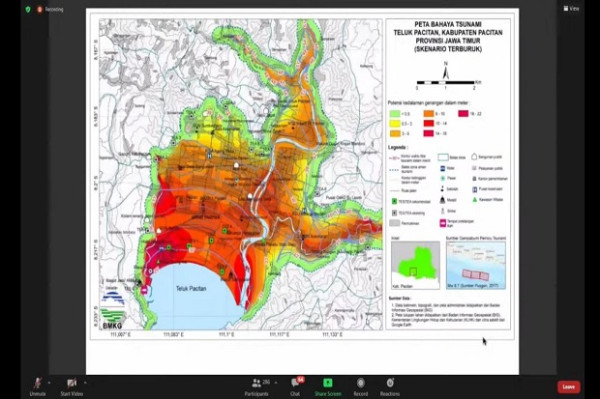Click the red Recording indicator
The width and height of the screenshot is (600, 399).
pos(50,9)
